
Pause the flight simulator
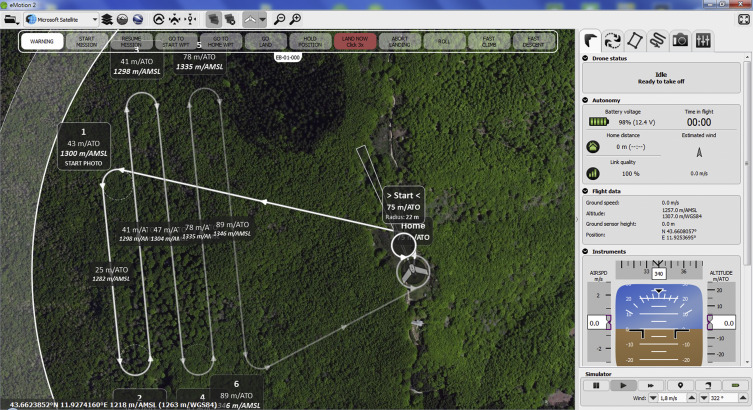pos(597,384)
